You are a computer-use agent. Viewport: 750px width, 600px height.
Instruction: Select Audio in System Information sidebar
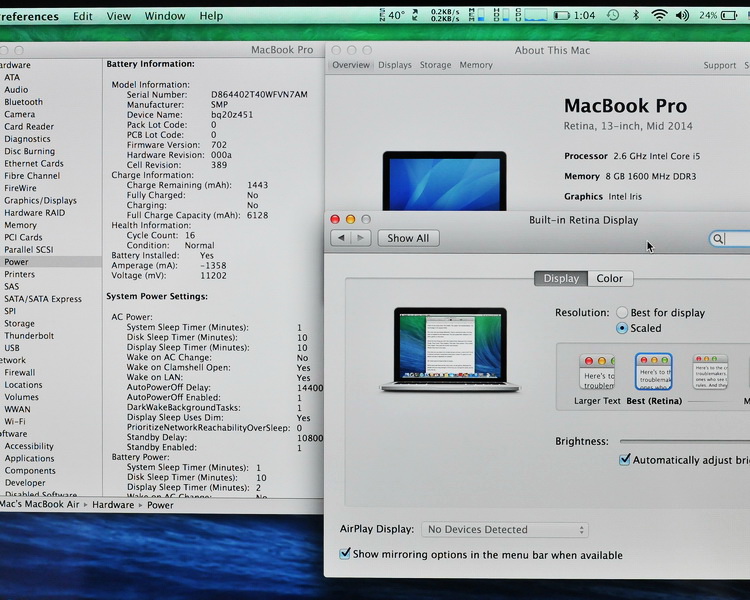pos(16,89)
